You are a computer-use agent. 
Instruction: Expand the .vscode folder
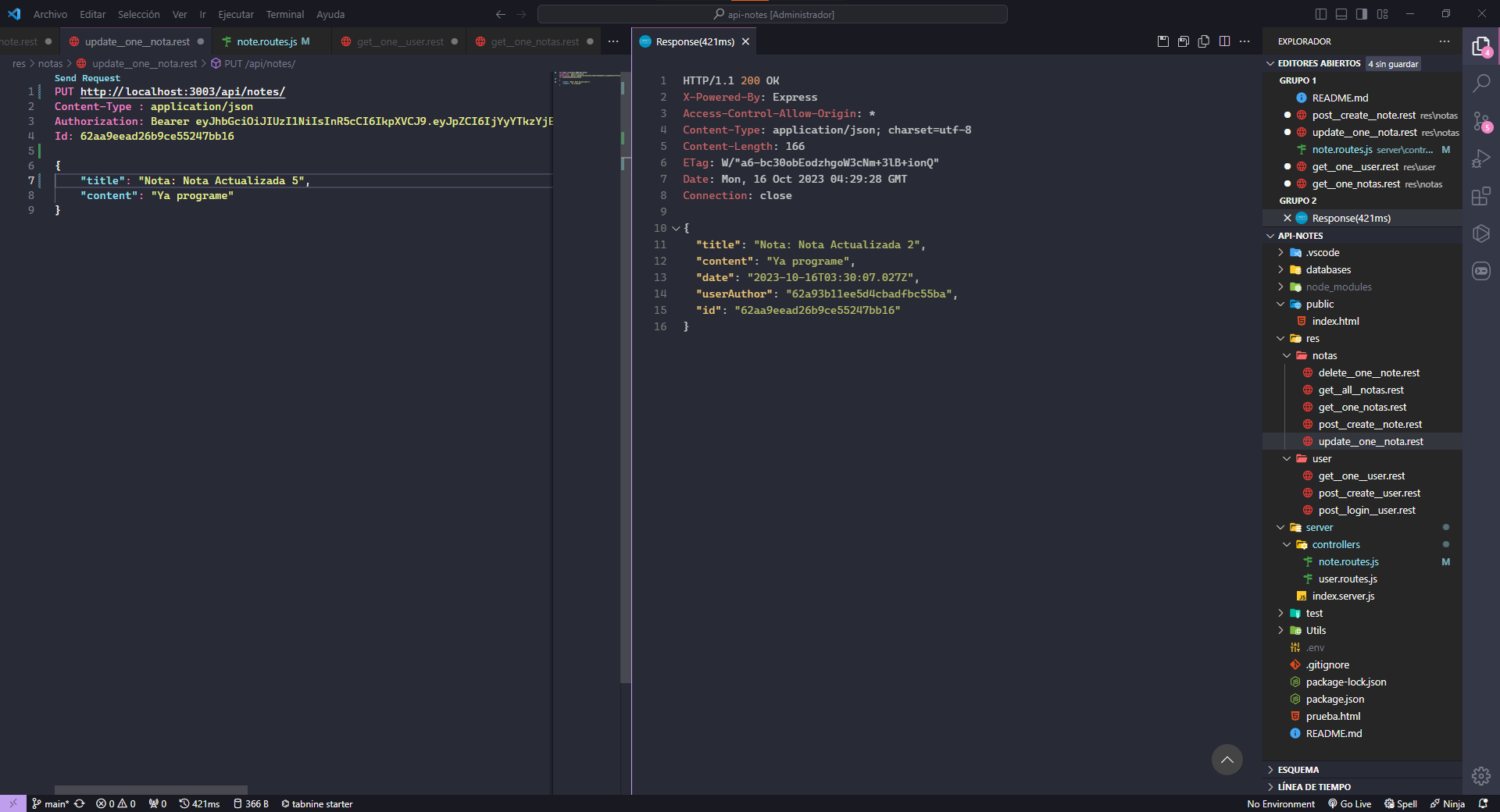pyautogui.click(x=1323, y=253)
